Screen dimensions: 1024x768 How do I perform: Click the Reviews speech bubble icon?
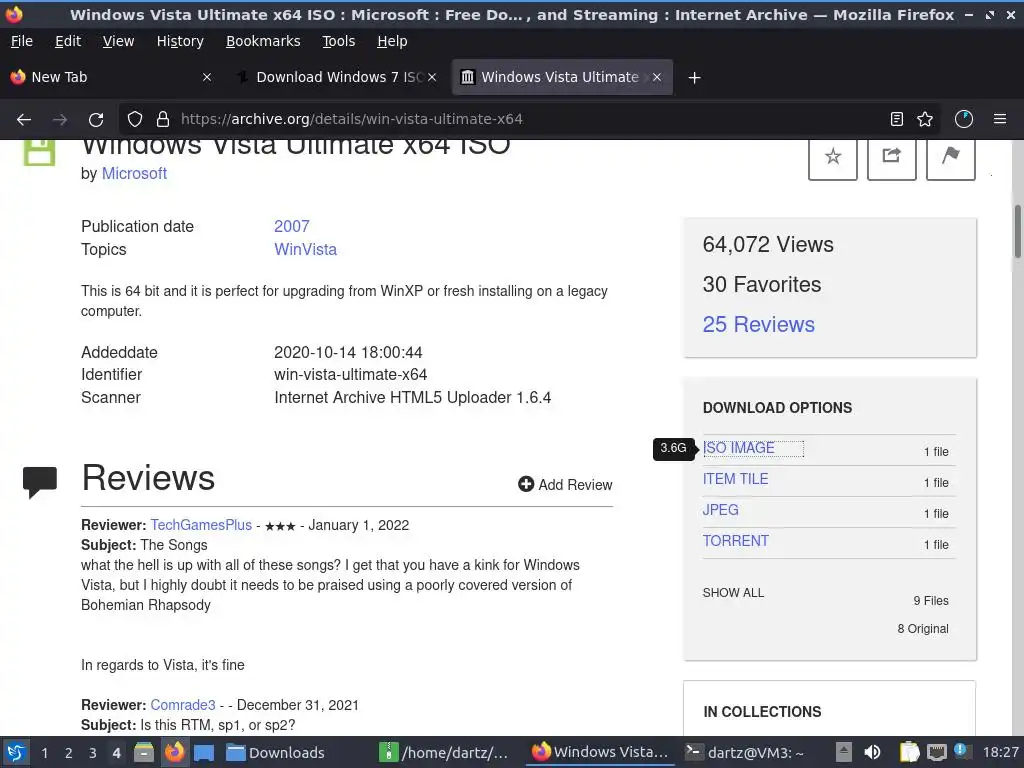coord(40,483)
